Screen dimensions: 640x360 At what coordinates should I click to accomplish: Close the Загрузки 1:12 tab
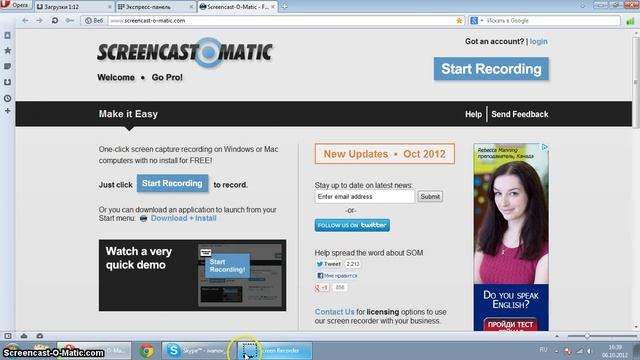(x=109, y=7)
